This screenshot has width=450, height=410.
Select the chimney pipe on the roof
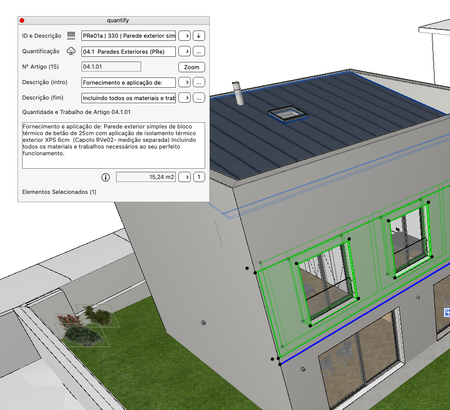pyautogui.click(x=238, y=93)
